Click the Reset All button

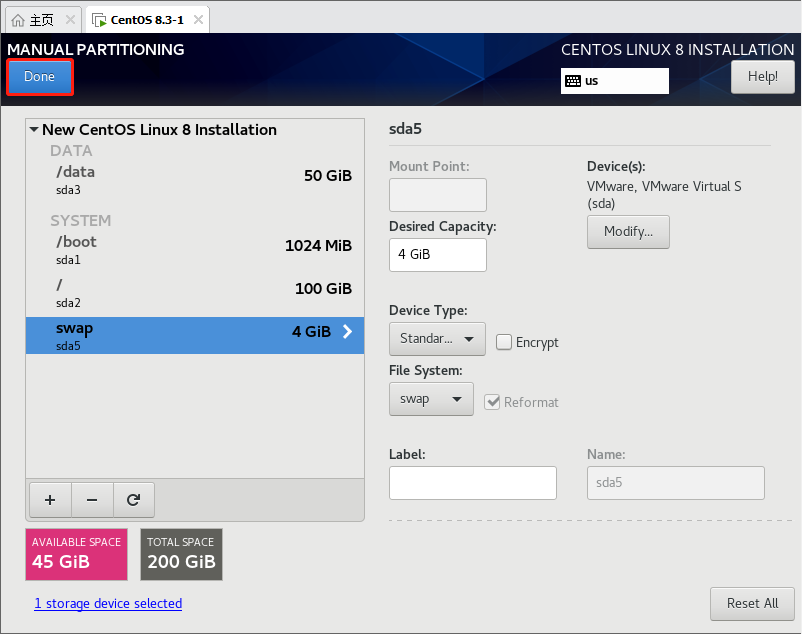[752, 604]
